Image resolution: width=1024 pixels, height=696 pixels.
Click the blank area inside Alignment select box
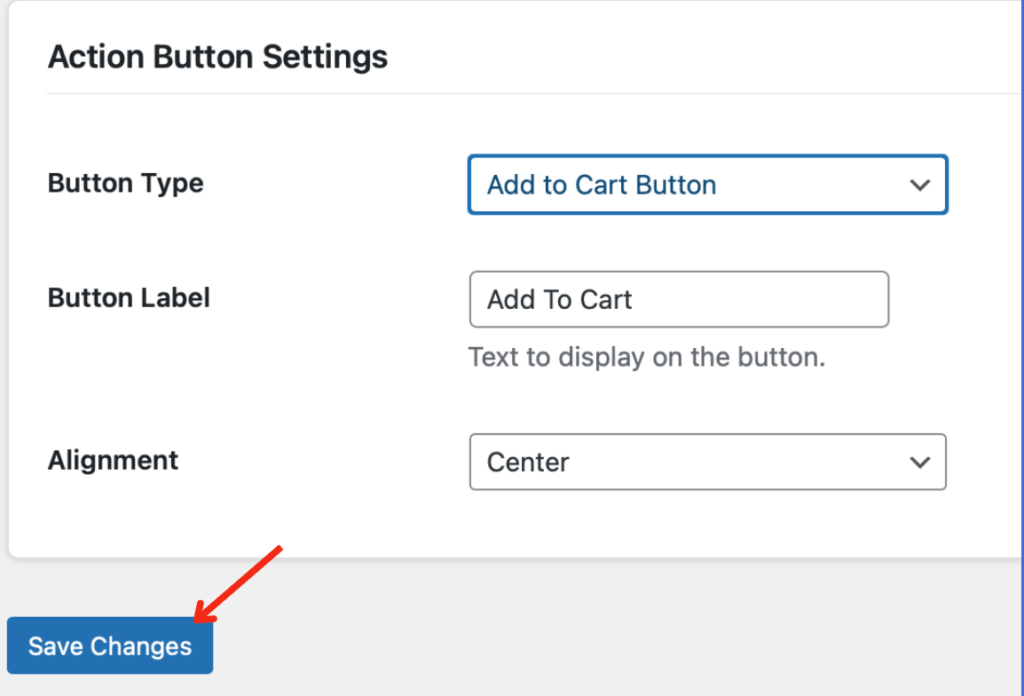(x=740, y=462)
